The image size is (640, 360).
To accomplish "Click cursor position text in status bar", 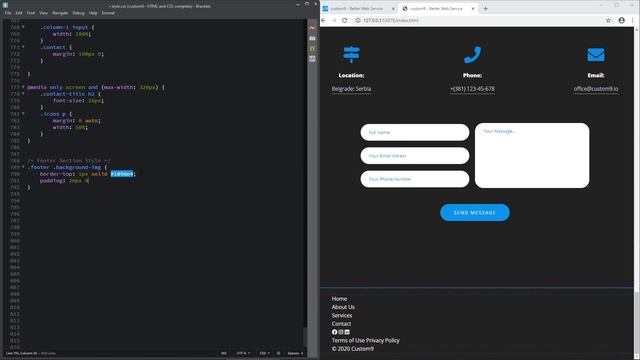I will (21, 353).
